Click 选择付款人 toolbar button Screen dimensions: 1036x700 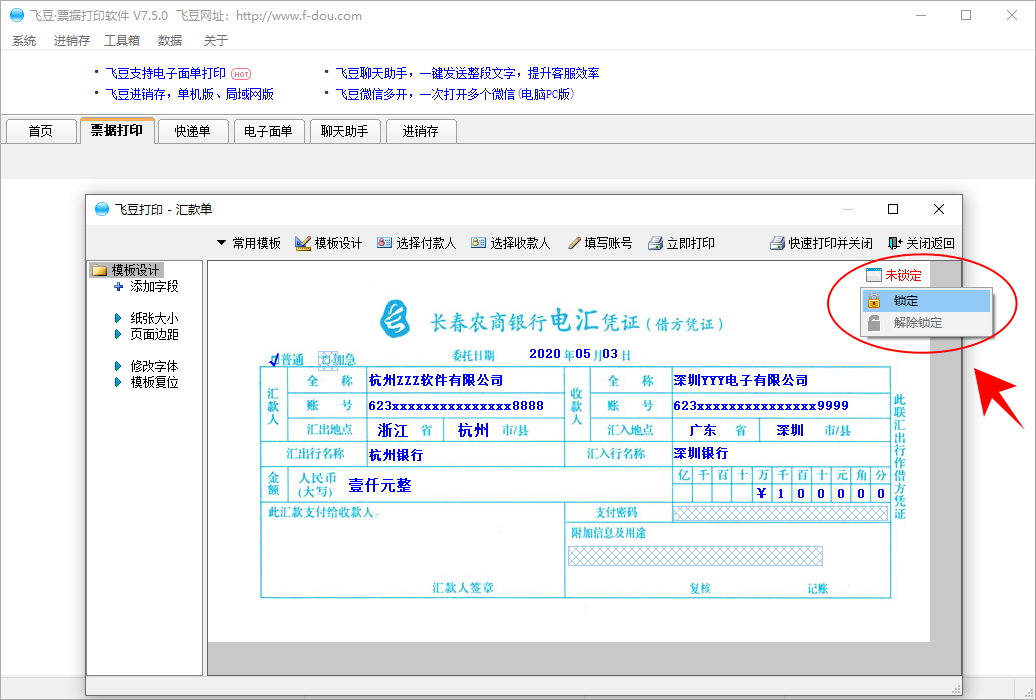(416, 243)
